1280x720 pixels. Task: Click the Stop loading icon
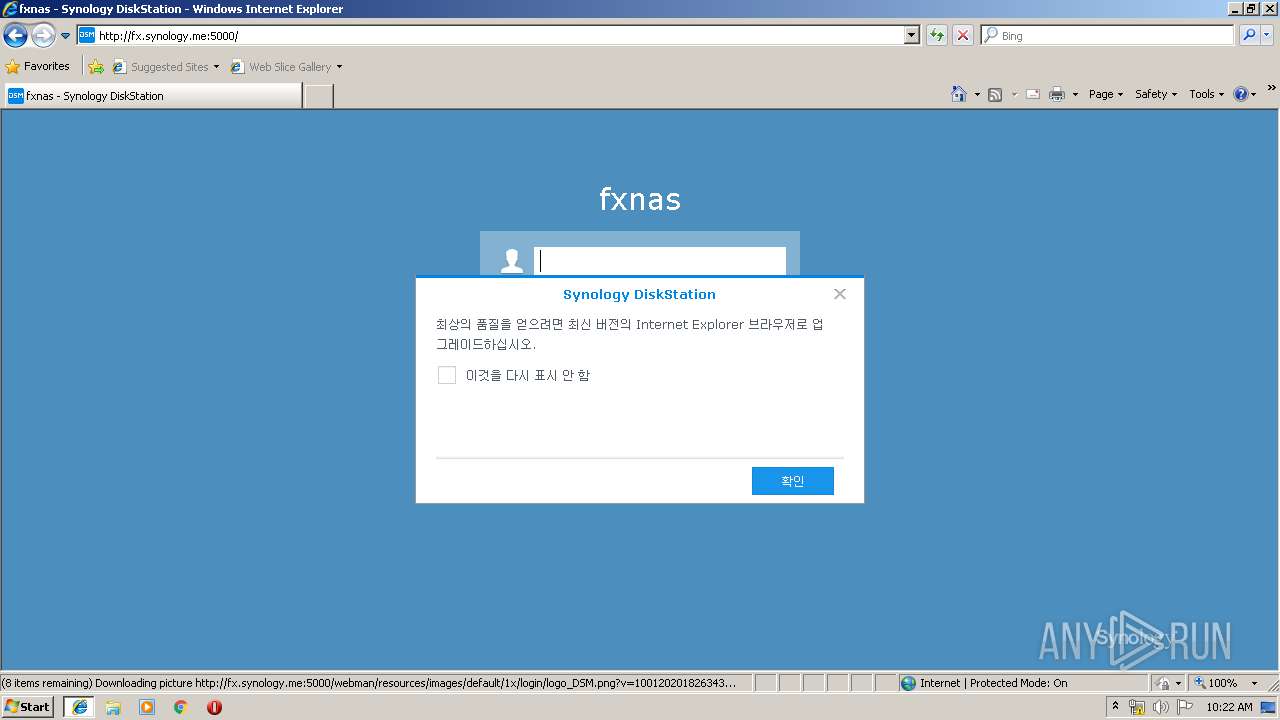click(x=963, y=36)
